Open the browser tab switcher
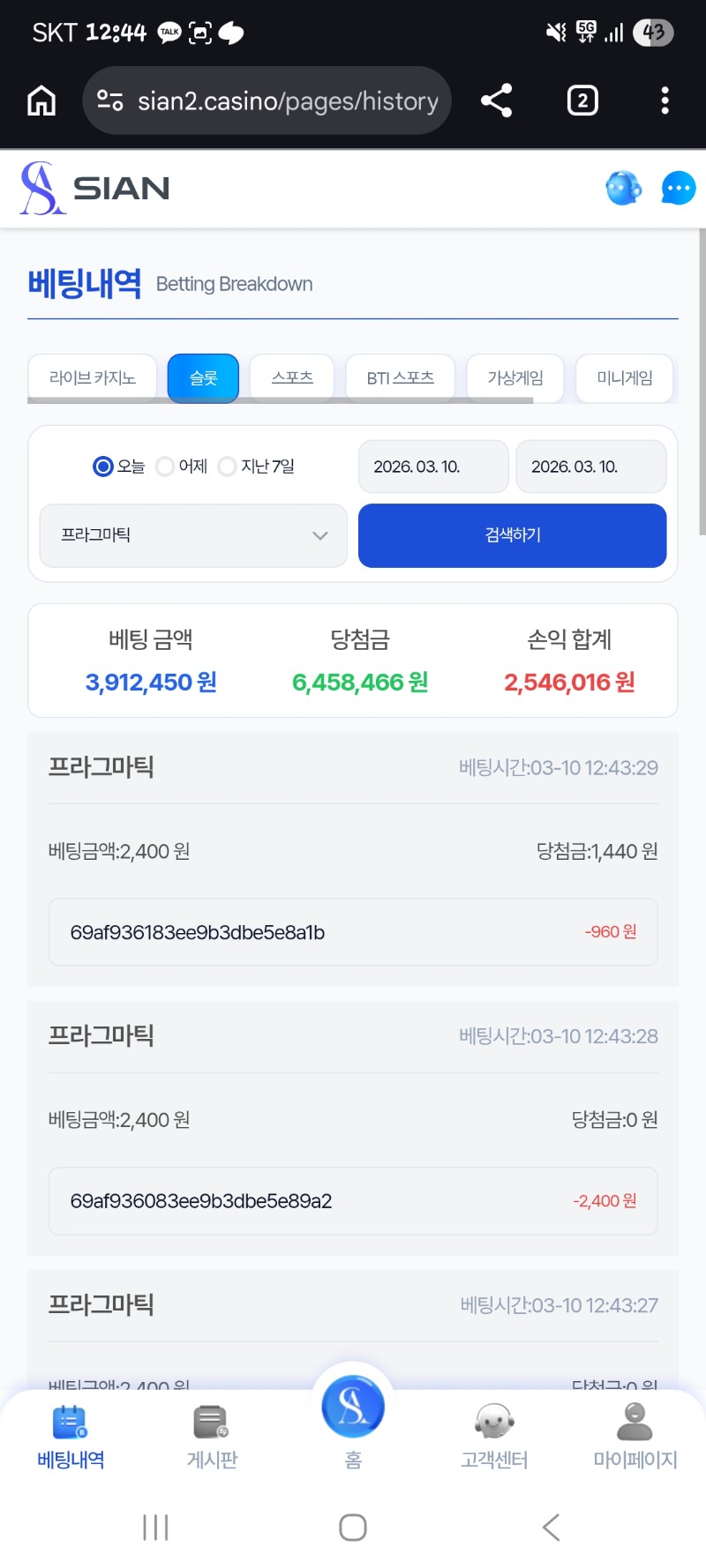This screenshot has width=706, height=1568. (x=582, y=101)
